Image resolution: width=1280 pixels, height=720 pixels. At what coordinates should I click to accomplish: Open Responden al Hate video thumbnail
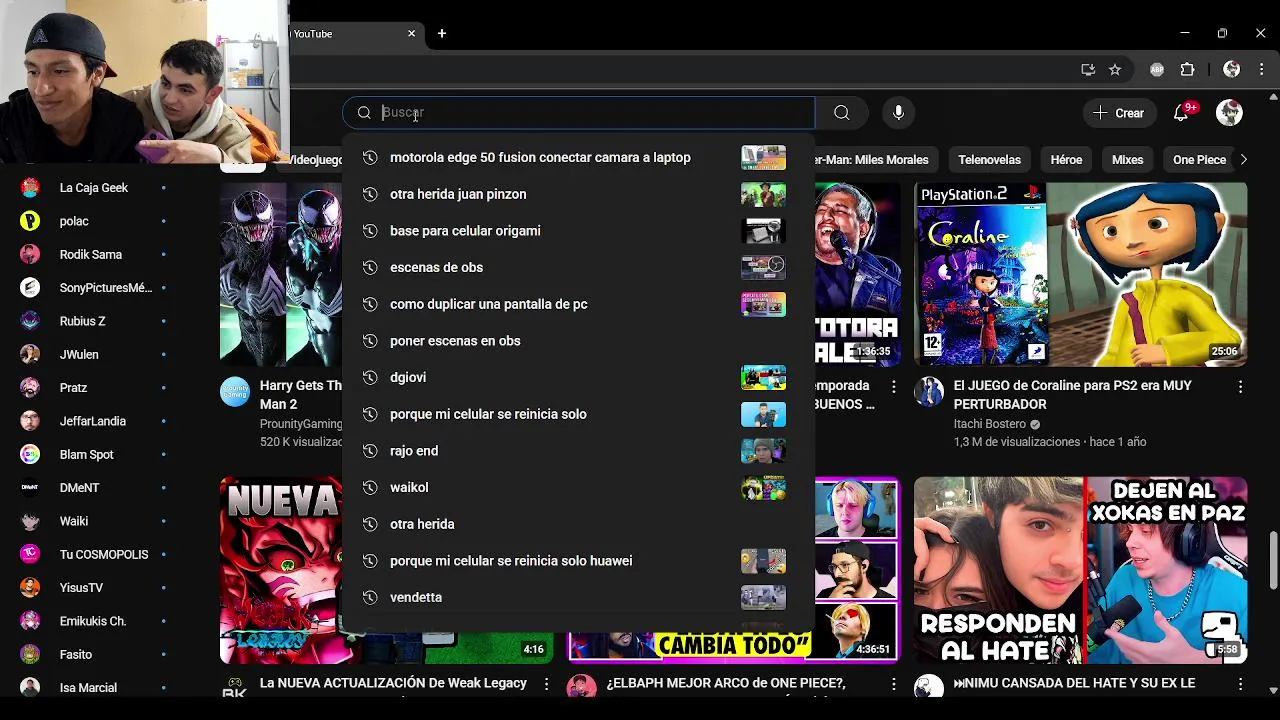[x=1080, y=570]
